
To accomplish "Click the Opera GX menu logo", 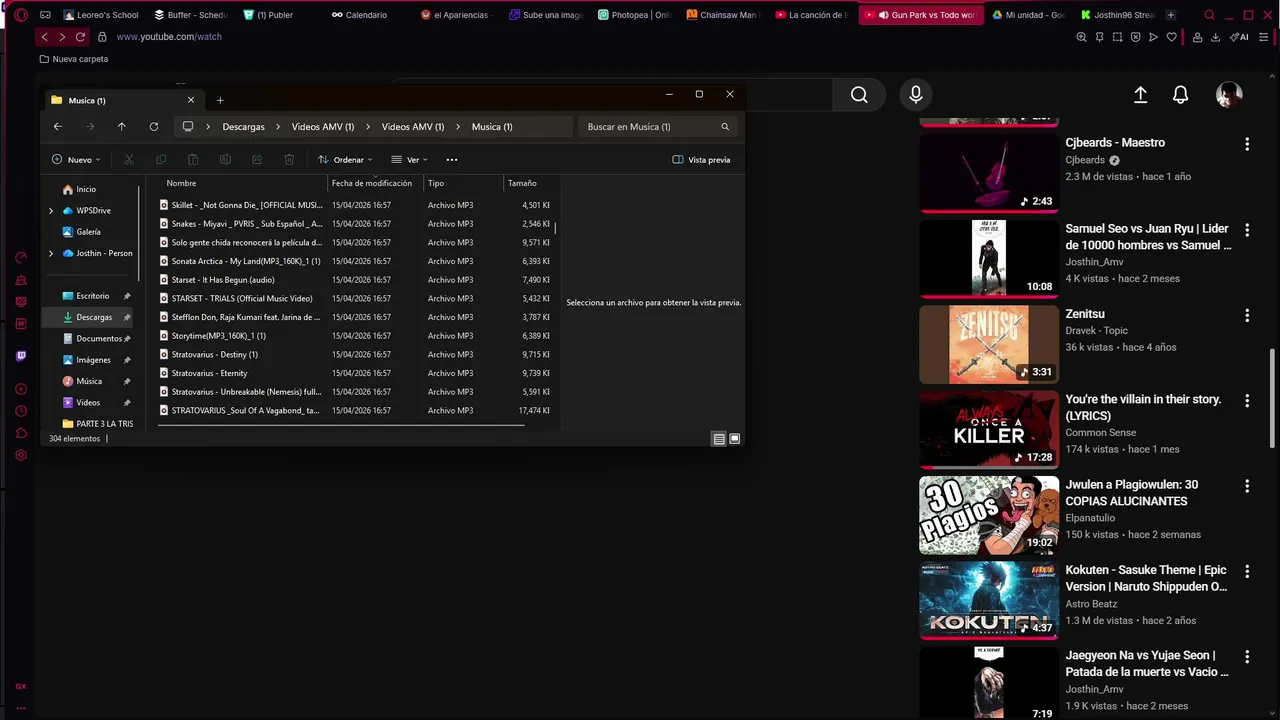I will (21, 15).
